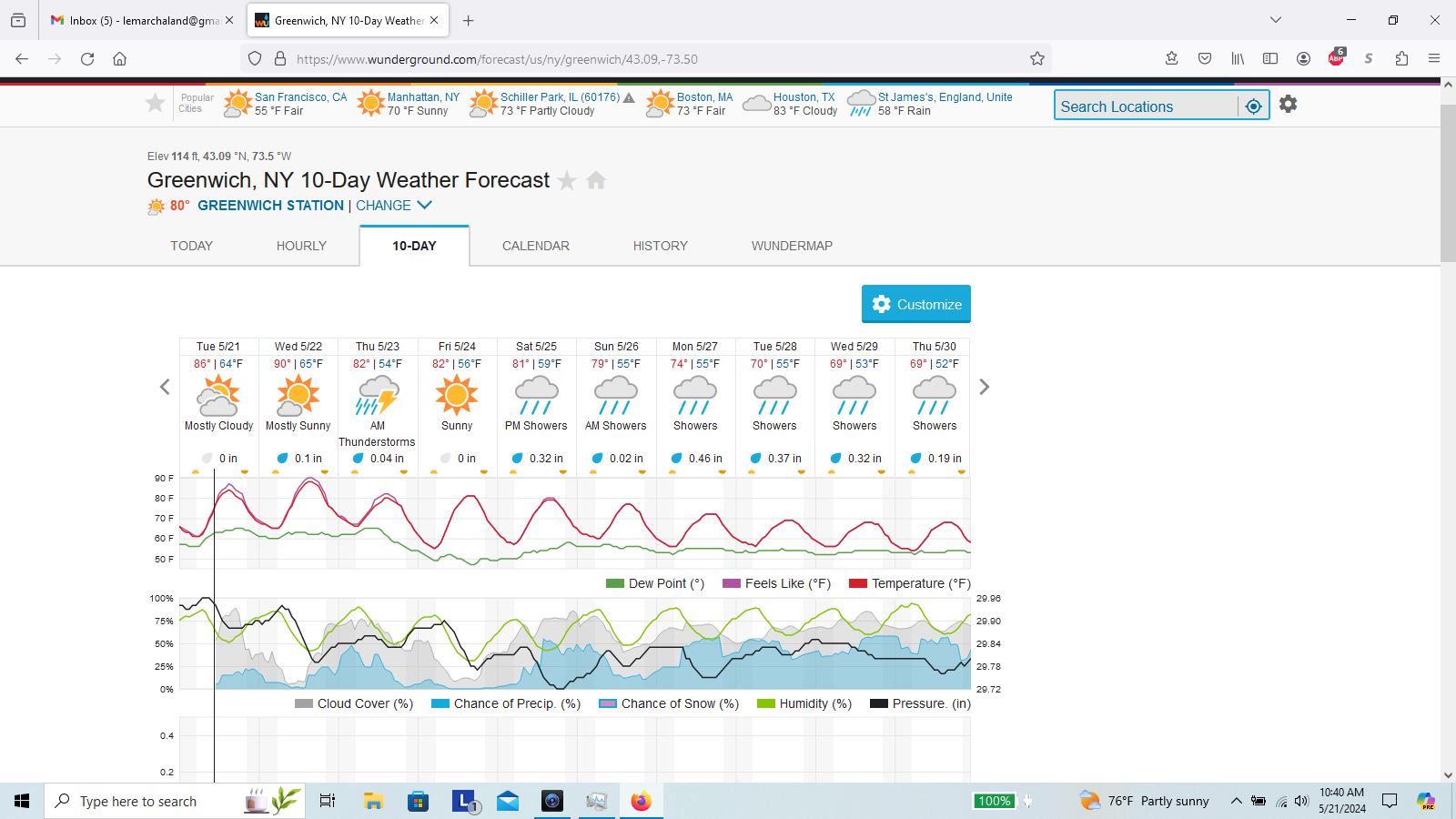Open the WUNDERMAP tab
The height and width of the screenshot is (819, 1456).
coord(792,246)
